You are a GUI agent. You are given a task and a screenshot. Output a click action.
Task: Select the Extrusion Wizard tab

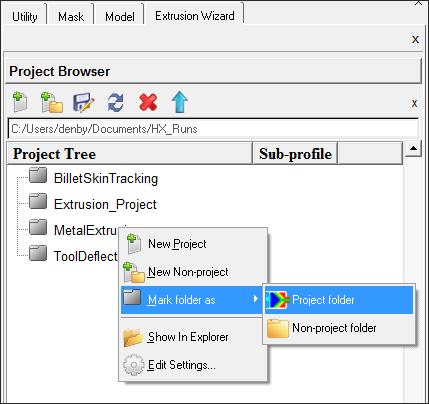(x=195, y=16)
